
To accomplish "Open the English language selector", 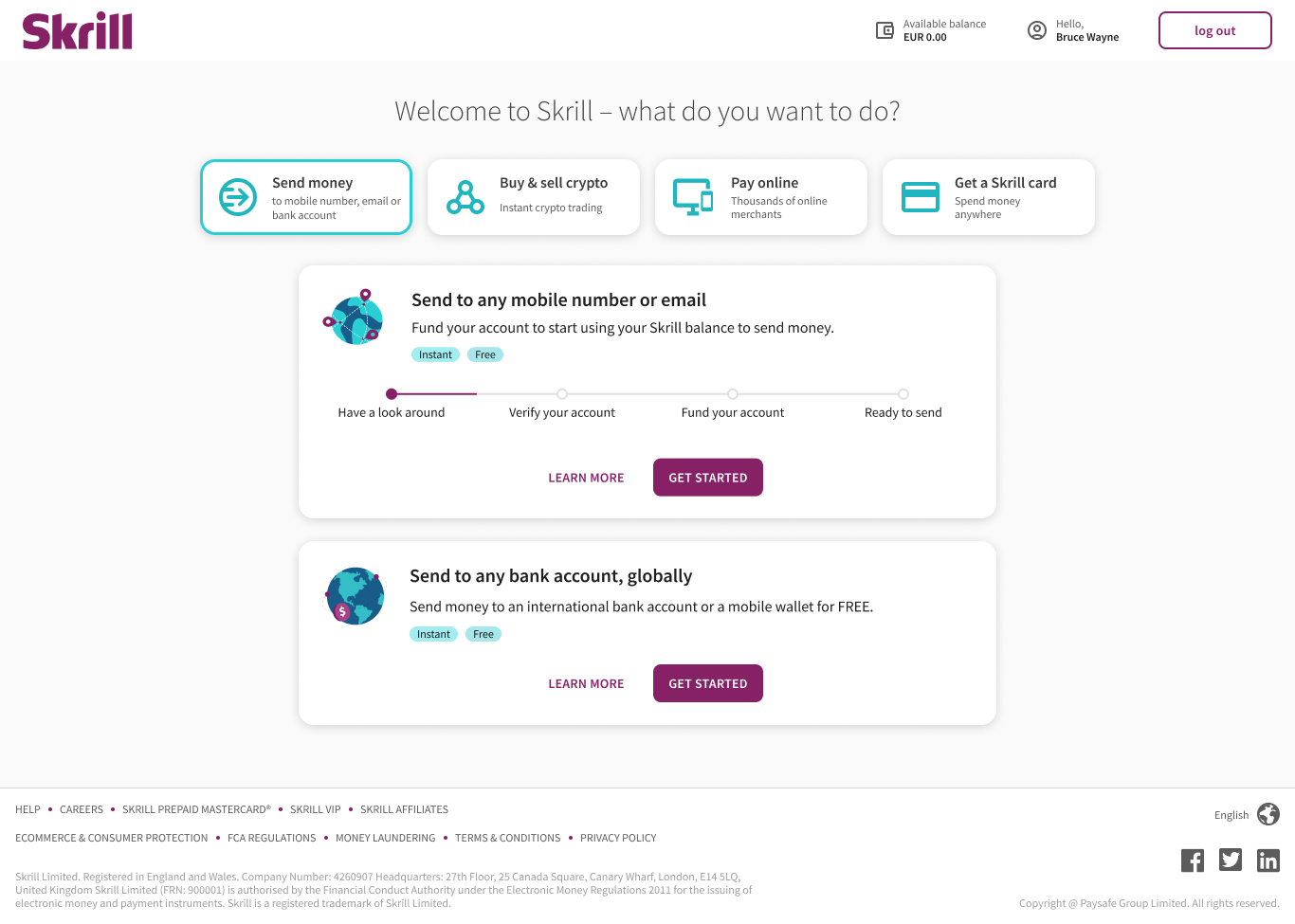I will click(1231, 815).
